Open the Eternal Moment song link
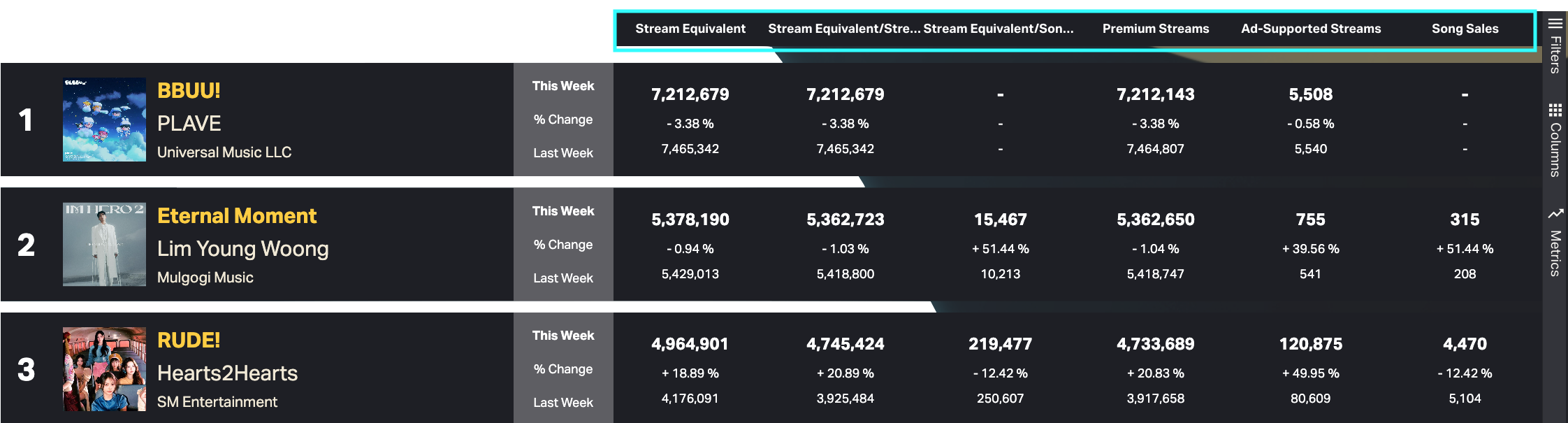Viewport: 1568px width, 423px height. (237, 216)
